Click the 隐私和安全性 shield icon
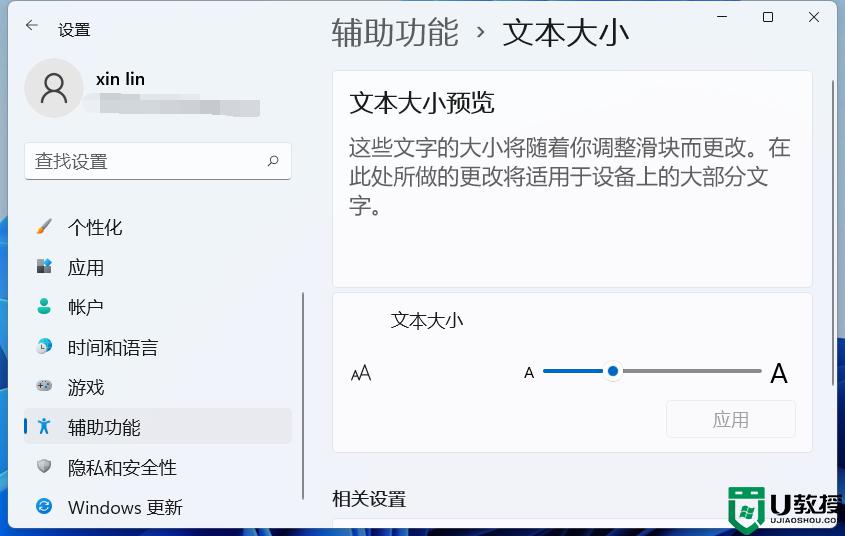845x536 pixels. [44, 467]
